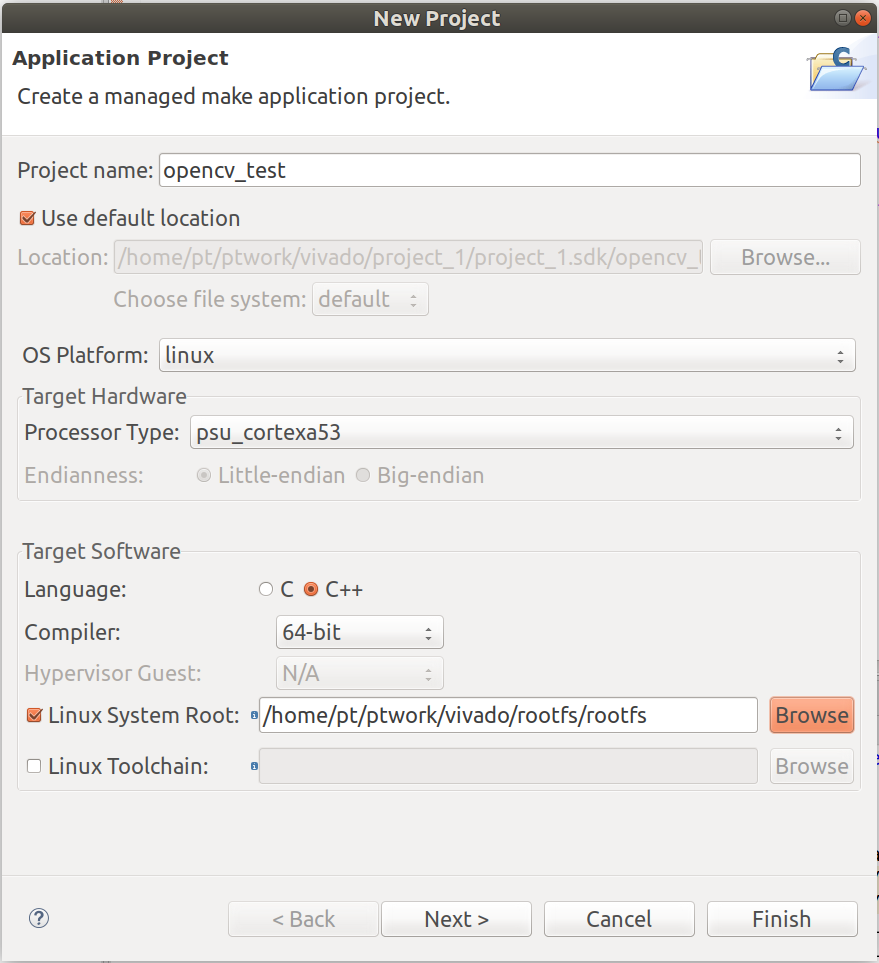The image size is (879, 963).
Task: Select the C++ language radio button
Action: pyautogui.click(x=311, y=589)
